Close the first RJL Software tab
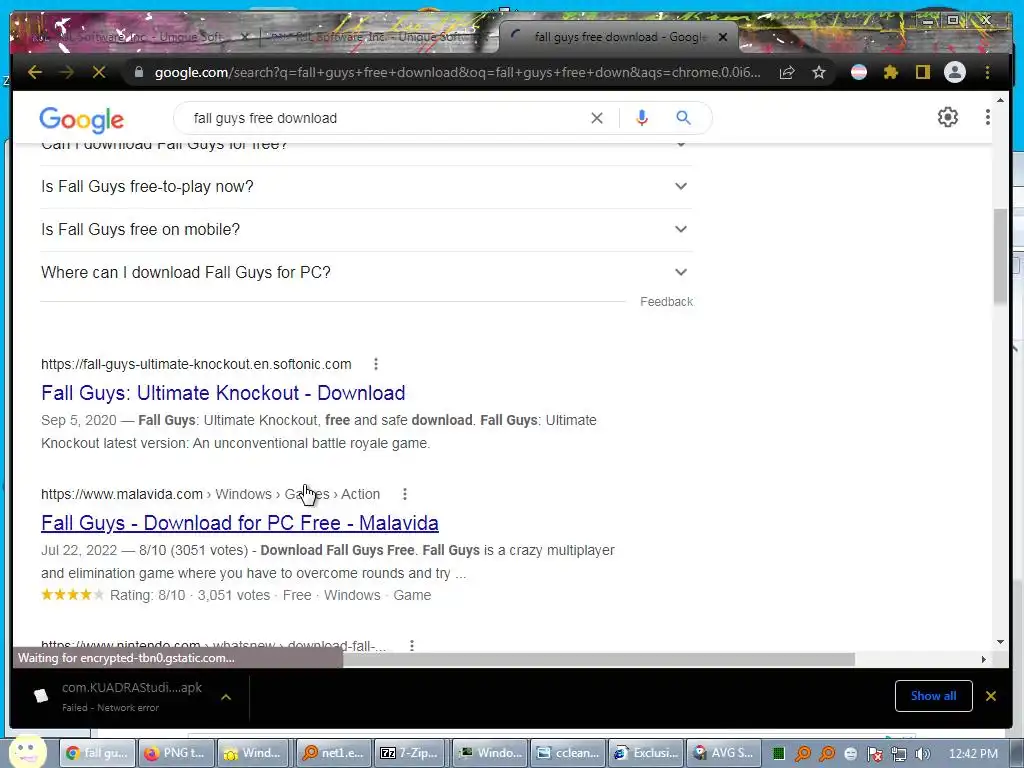This screenshot has width=1024, height=768. tap(244, 37)
